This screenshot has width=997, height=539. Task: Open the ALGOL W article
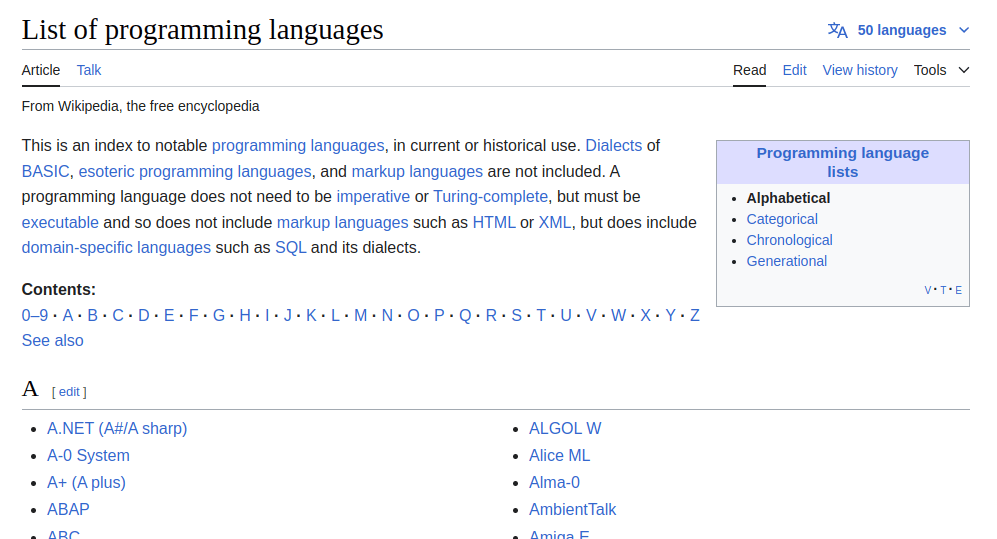(565, 429)
